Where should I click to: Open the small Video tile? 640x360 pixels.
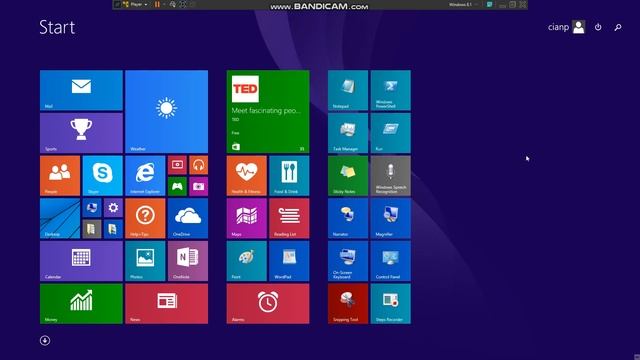[x=177, y=165]
